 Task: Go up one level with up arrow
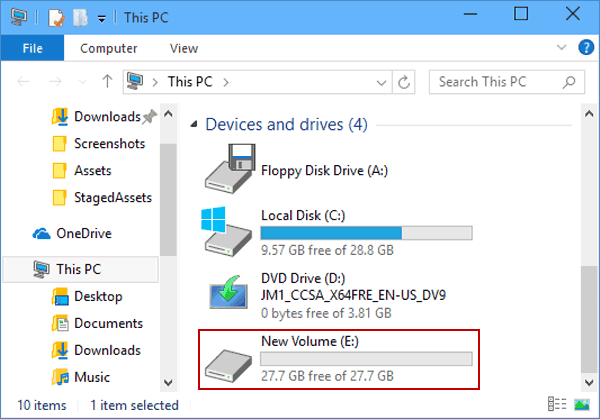tap(107, 82)
